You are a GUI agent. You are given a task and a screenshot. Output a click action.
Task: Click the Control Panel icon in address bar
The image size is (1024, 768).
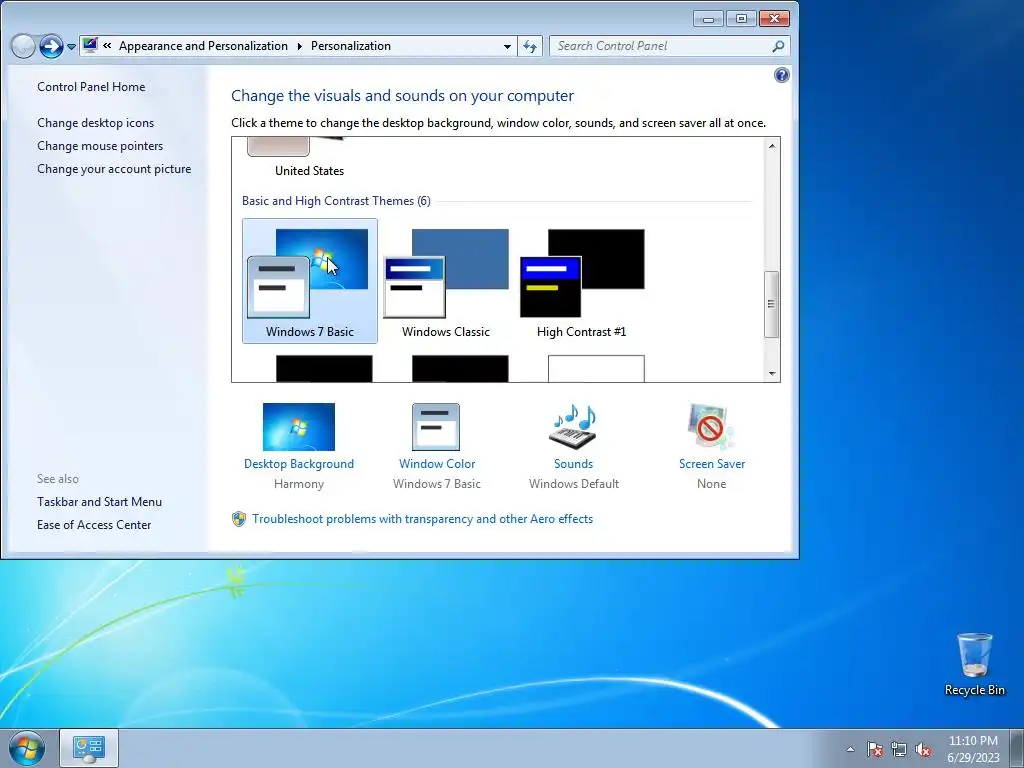click(x=90, y=46)
